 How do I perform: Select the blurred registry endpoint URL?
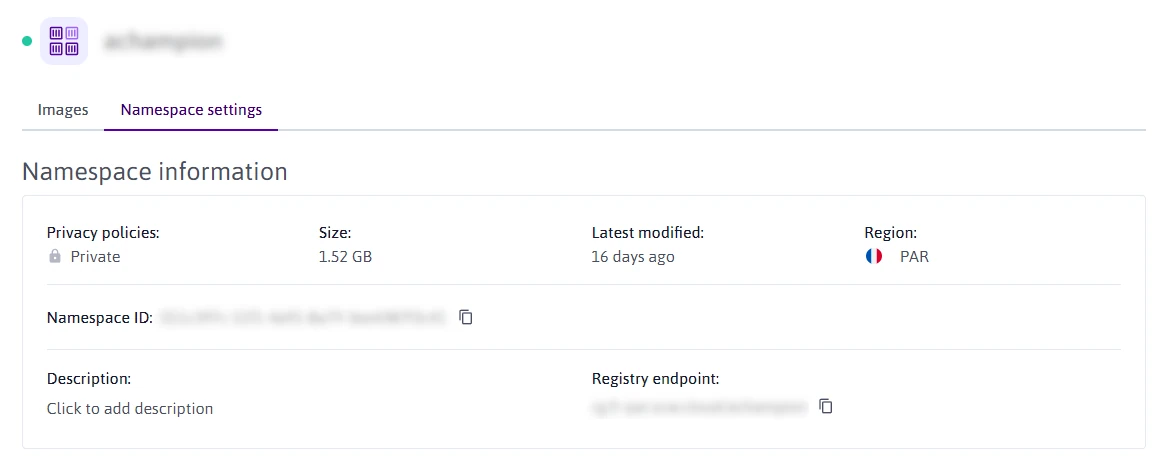(699, 408)
